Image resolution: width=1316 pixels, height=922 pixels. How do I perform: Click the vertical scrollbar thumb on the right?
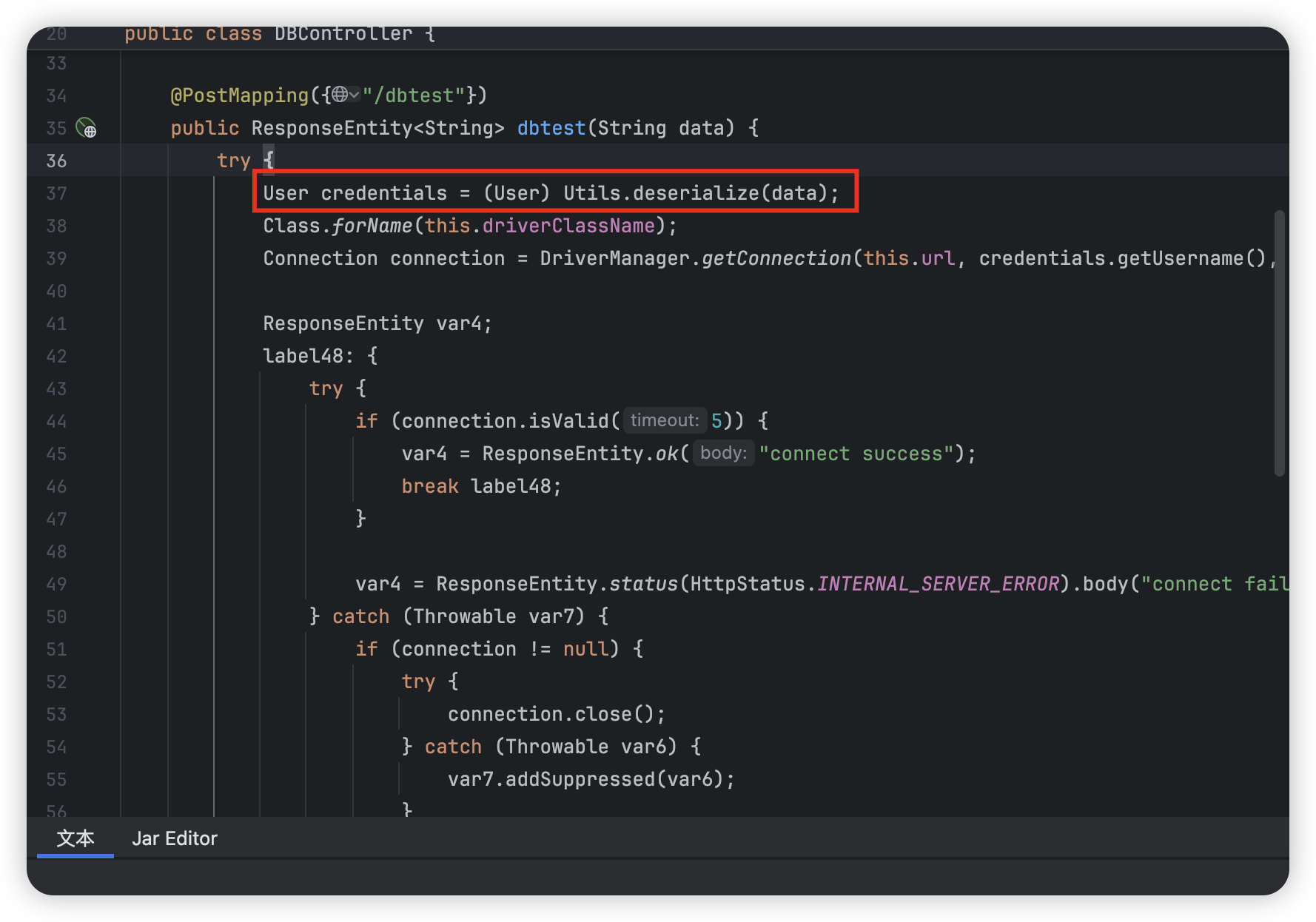click(1279, 343)
